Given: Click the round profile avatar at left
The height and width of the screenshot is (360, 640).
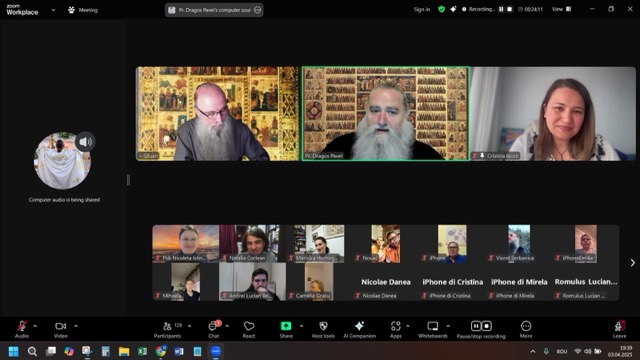Looking at the screenshot, I should click(62, 160).
